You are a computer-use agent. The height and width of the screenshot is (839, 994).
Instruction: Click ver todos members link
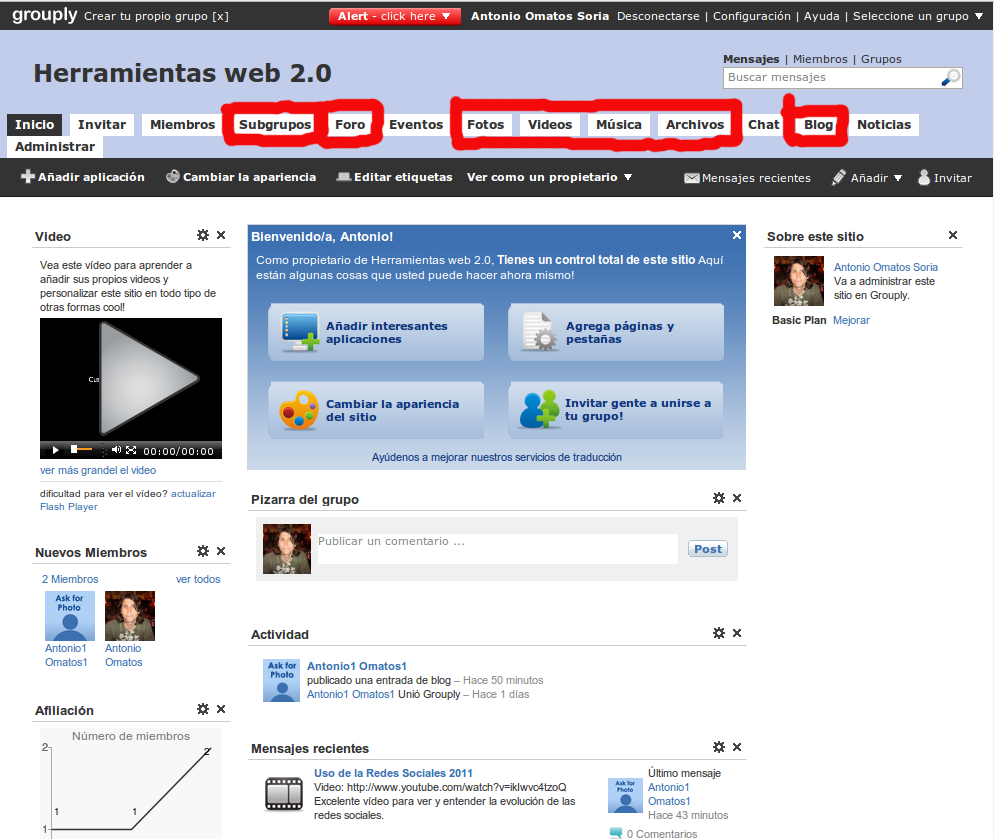tap(198, 579)
